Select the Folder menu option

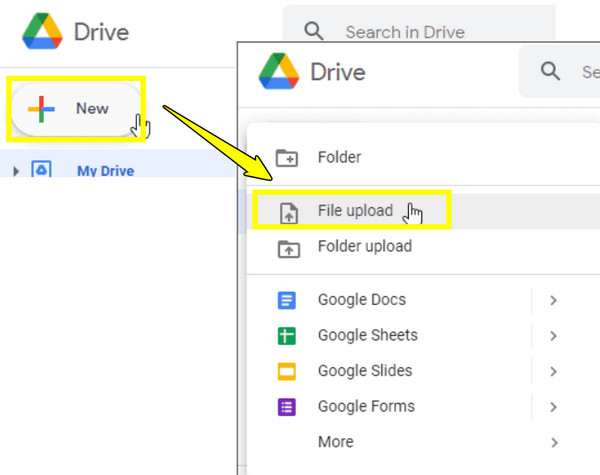(339, 157)
